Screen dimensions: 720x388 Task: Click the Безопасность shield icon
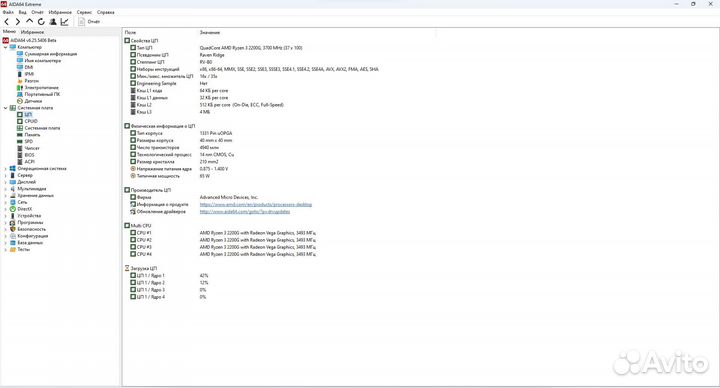[12, 229]
